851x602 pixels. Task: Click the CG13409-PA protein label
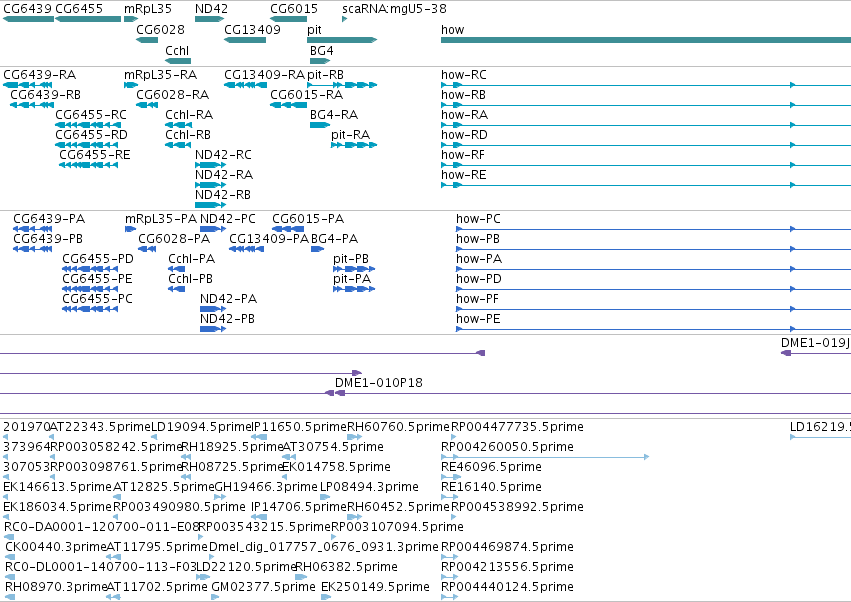pos(269,239)
